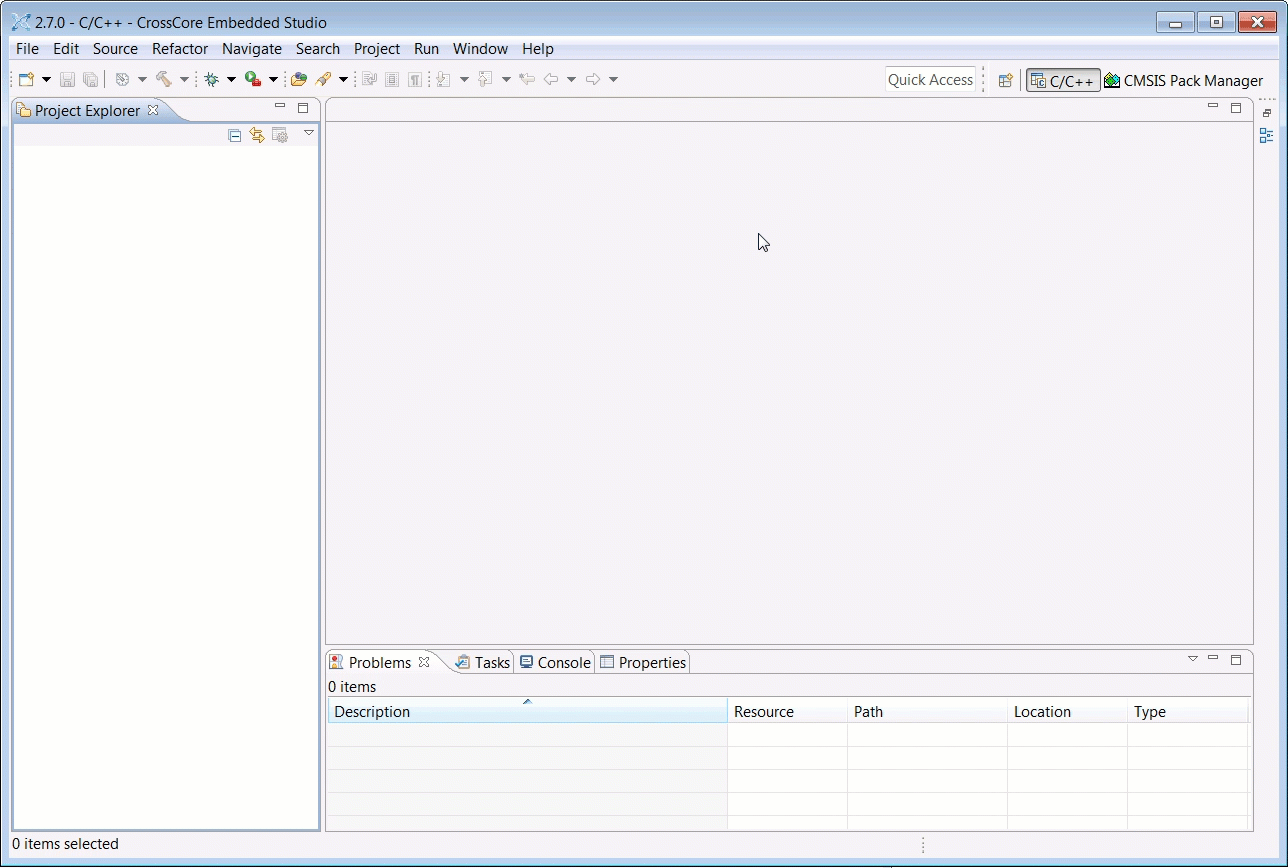Open the Navigate menu
This screenshot has height=868, width=1288.
[x=252, y=49]
